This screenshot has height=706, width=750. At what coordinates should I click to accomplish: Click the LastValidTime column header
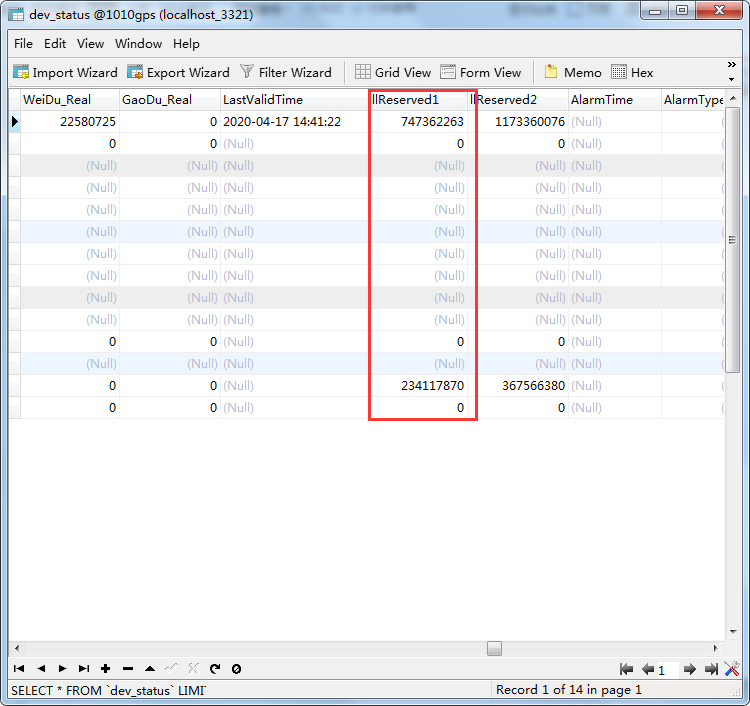pos(294,99)
